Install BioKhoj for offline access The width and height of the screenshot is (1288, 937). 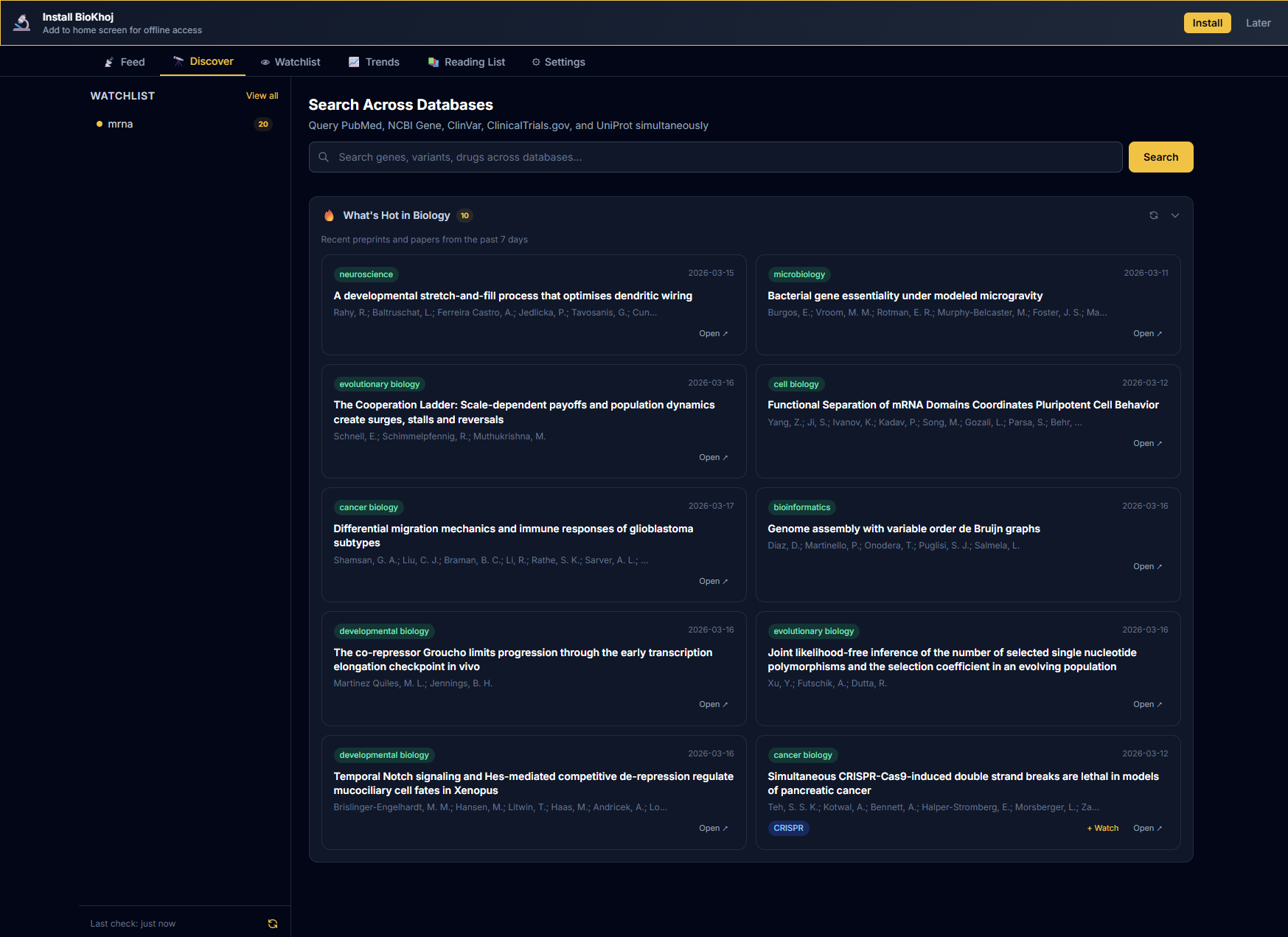click(1207, 22)
